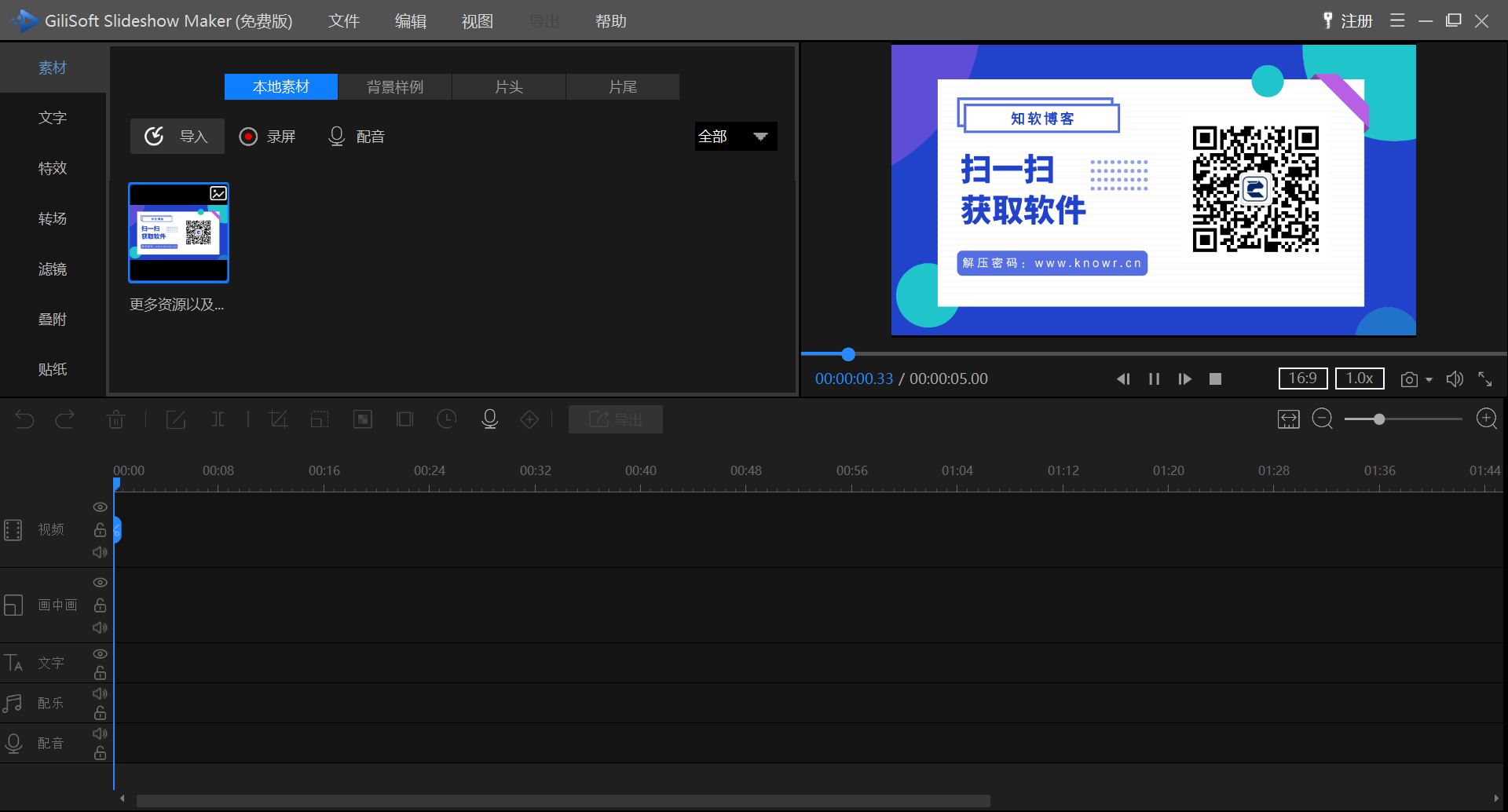Toggle visibility of the 文字 track
This screenshot has width=1508, height=812.
coord(100,653)
